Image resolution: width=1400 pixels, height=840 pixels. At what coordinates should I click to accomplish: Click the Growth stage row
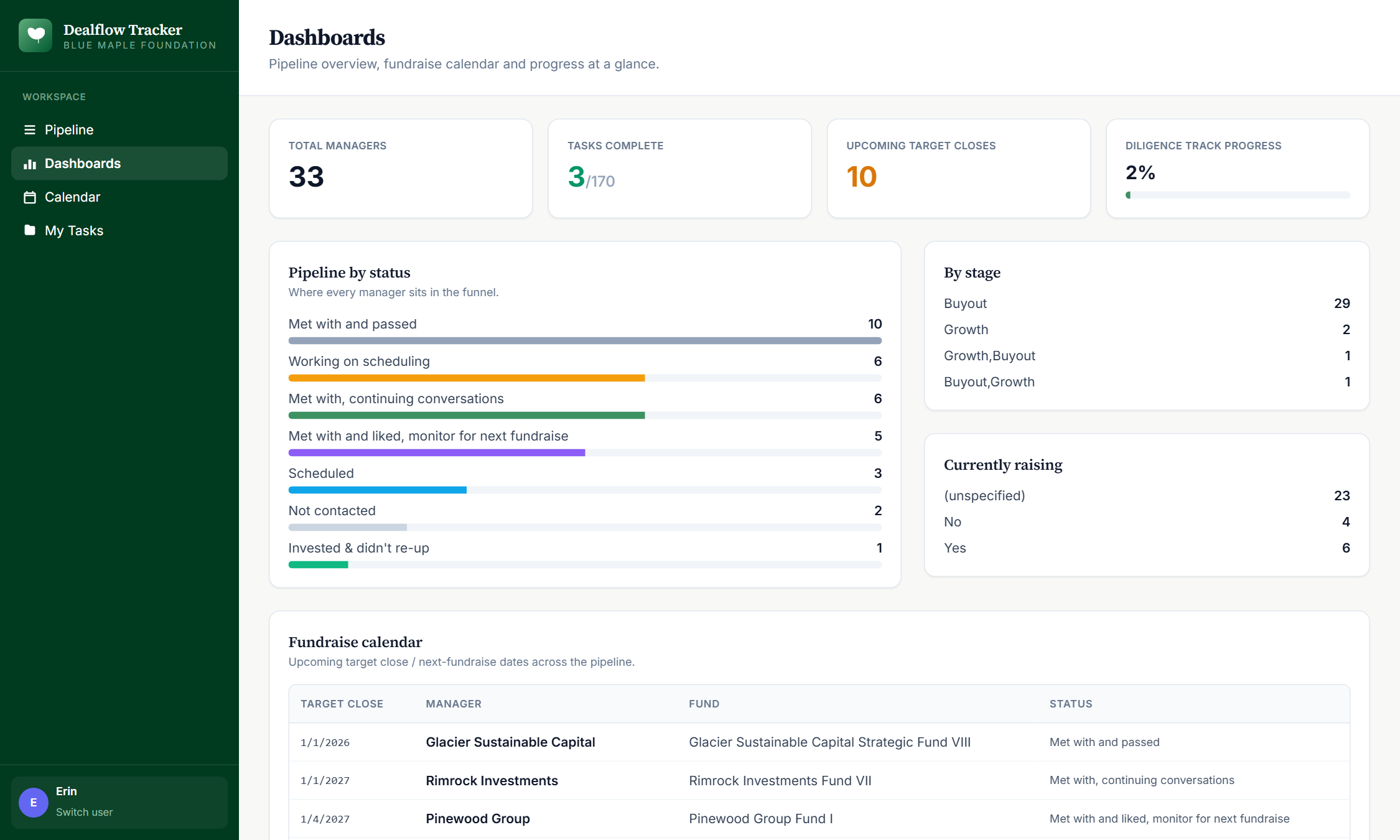(1147, 330)
